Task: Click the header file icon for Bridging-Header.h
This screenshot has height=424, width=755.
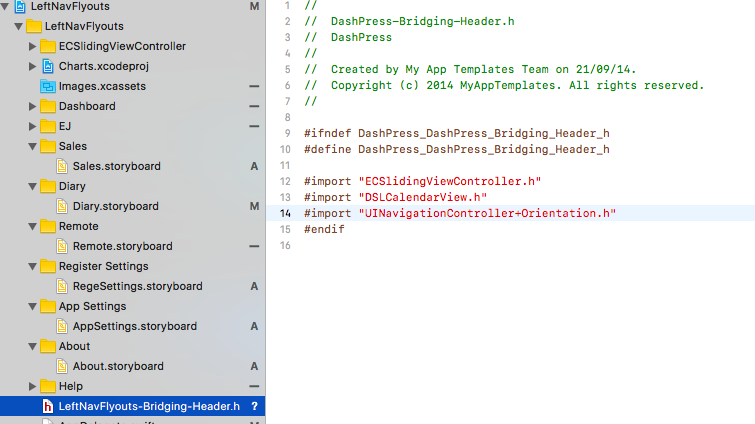Action: (x=47, y=406)
